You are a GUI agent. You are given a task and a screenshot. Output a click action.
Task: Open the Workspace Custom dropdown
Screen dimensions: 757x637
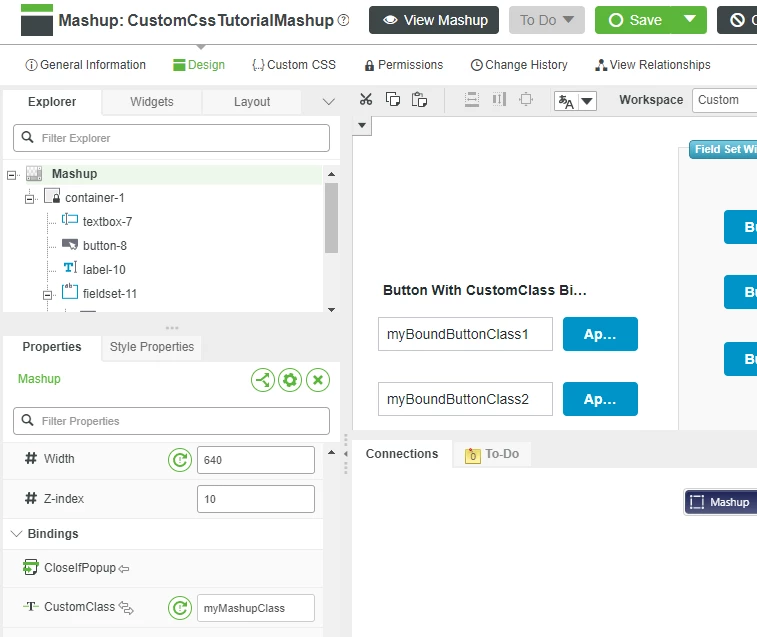(x=724, y=100)
